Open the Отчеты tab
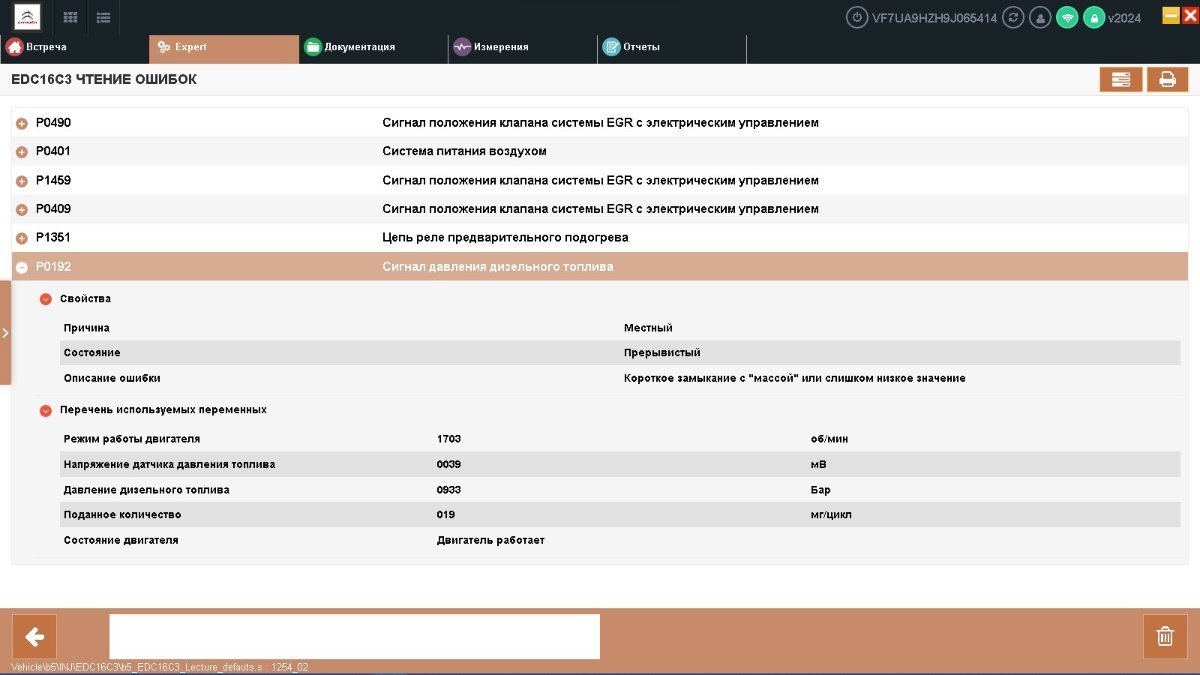1200x675 pixels. (x=640, y=47)
